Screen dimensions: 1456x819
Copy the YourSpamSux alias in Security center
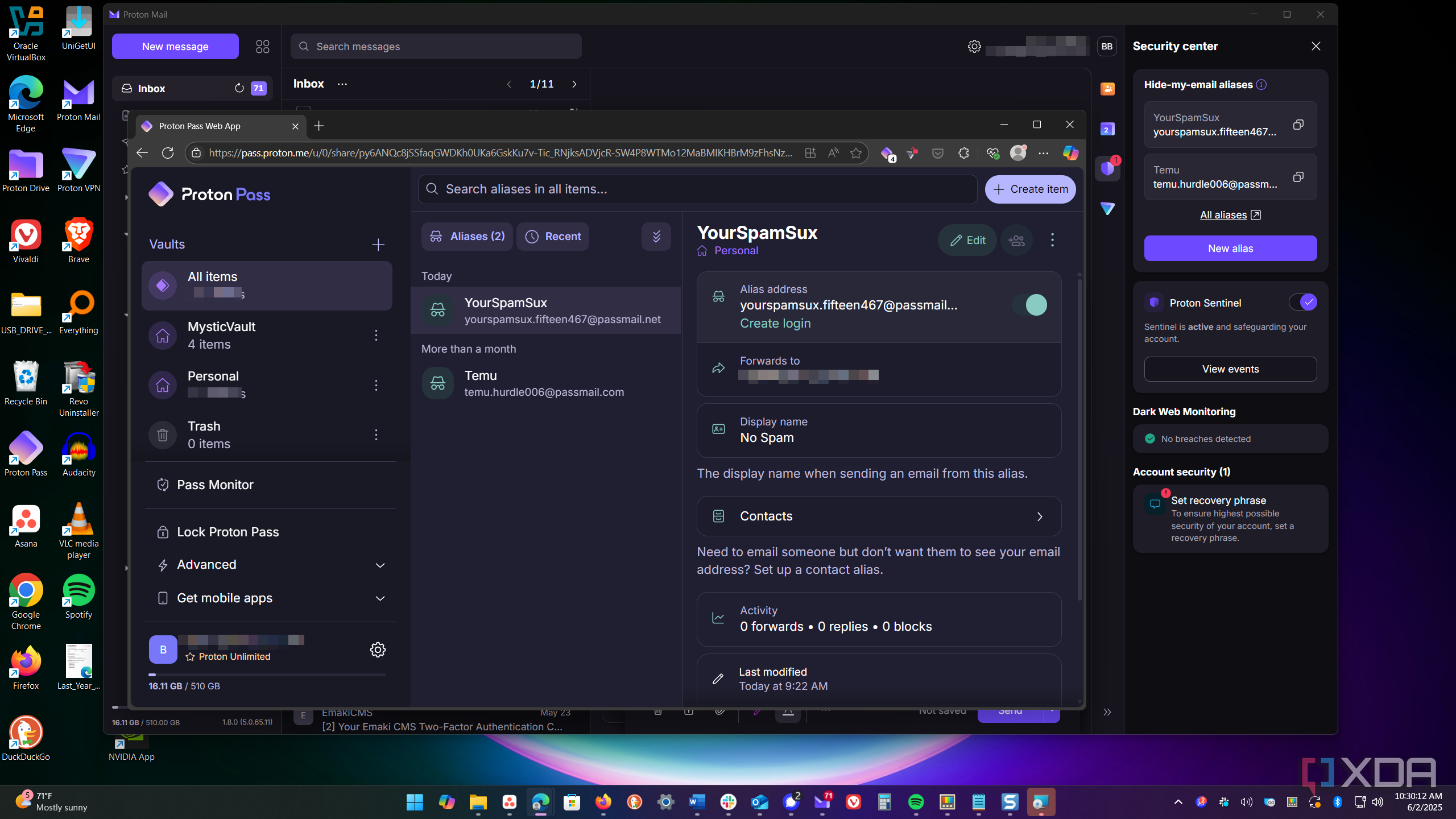click(x=1298, y=125)
